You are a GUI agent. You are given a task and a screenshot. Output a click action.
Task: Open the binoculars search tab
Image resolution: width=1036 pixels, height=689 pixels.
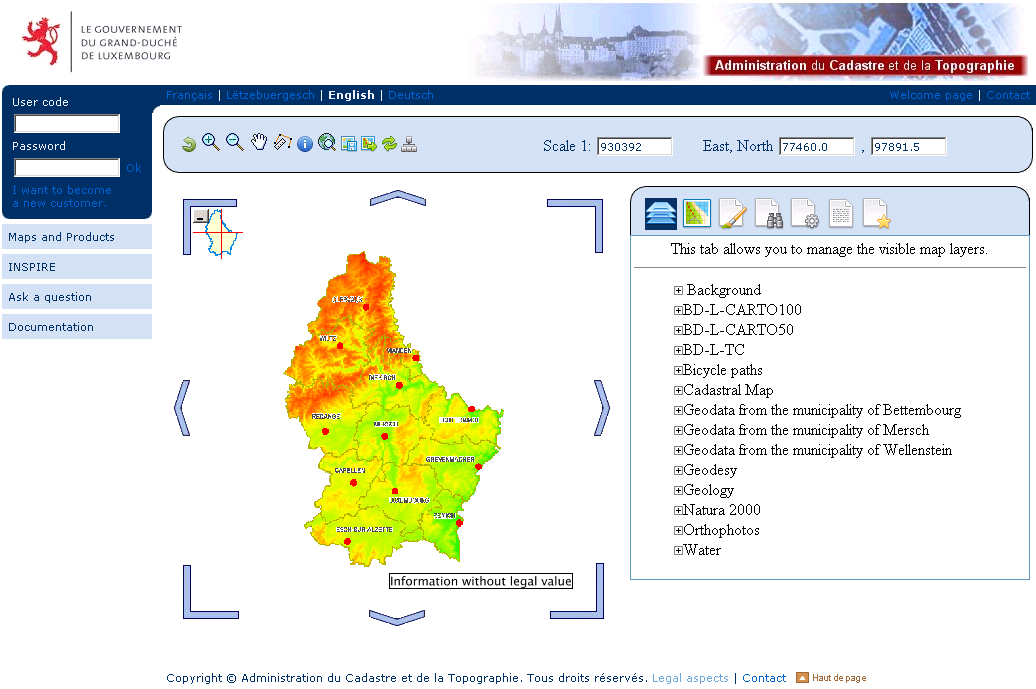tap(769, 214)
